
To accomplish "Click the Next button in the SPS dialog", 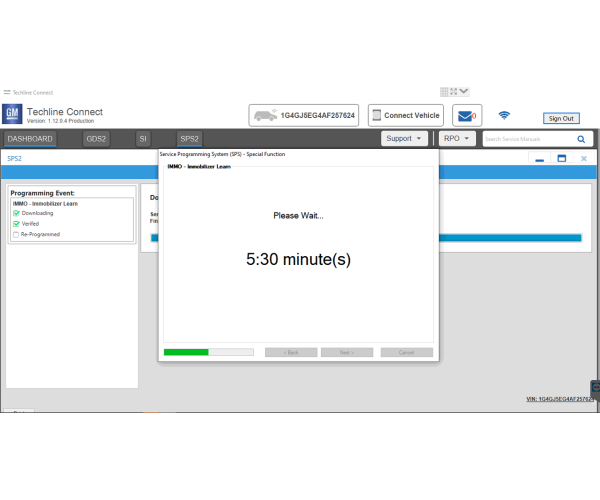I will pyautogui.click(x=347, y=352).
